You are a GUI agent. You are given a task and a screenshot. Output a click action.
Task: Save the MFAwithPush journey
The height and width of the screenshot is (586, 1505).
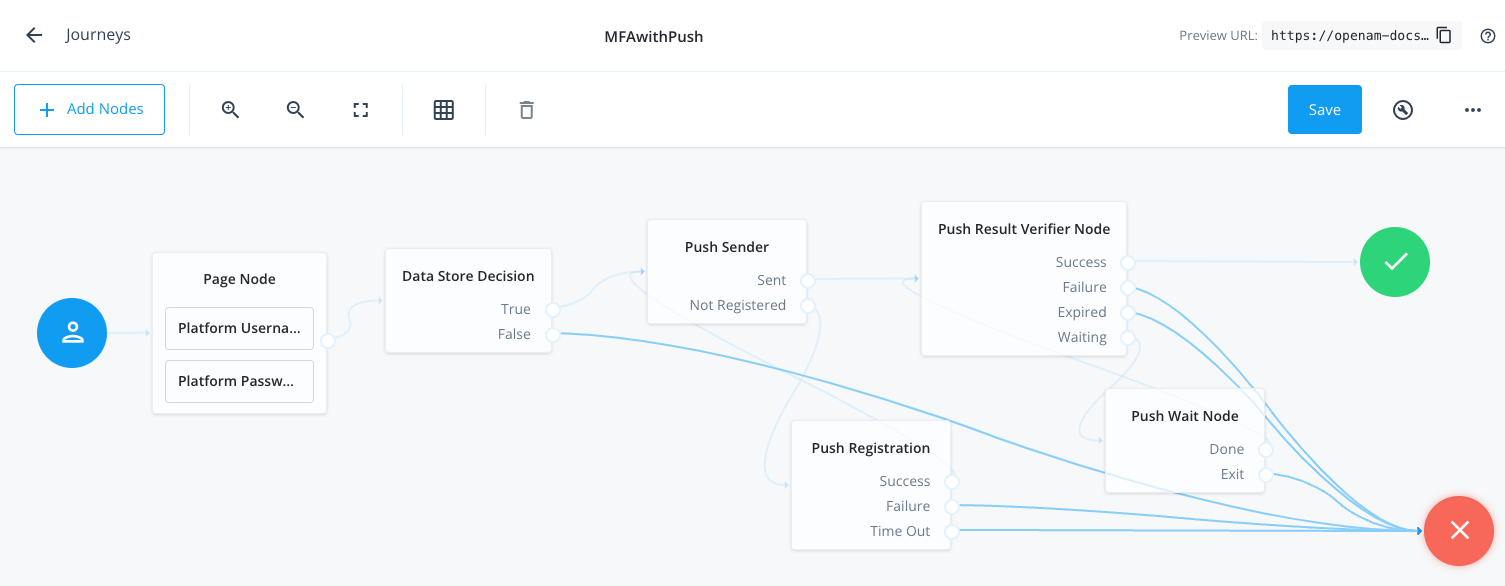point(1324,109)
